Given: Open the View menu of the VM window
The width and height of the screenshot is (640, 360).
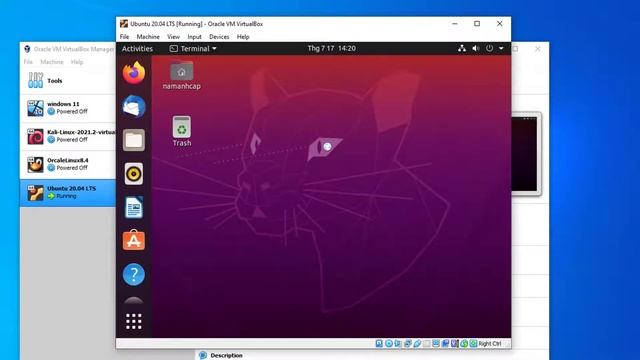Looking at the screenshot, I should pos(173,37).
